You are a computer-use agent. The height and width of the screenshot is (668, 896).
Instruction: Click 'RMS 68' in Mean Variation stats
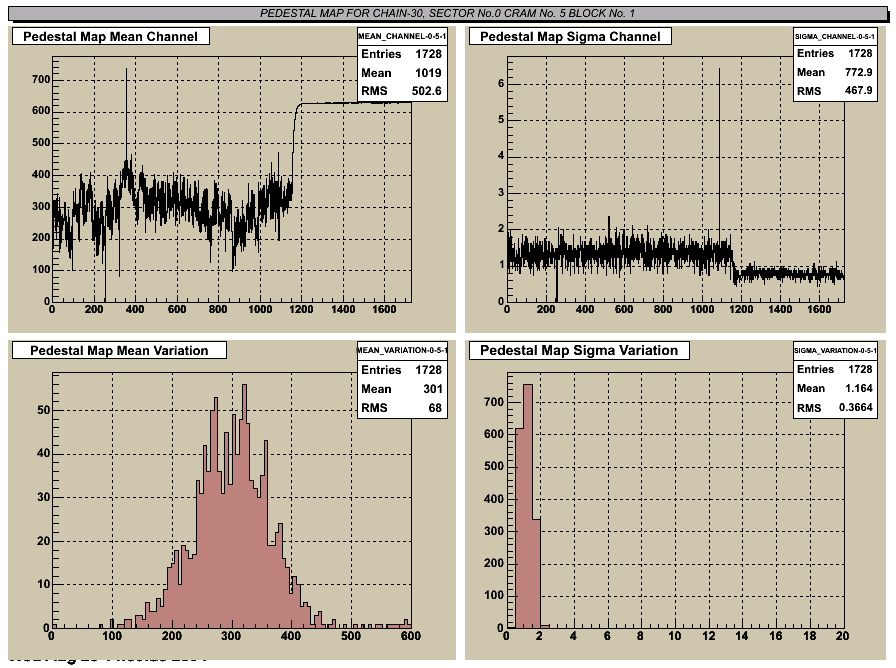pos(401,407)
